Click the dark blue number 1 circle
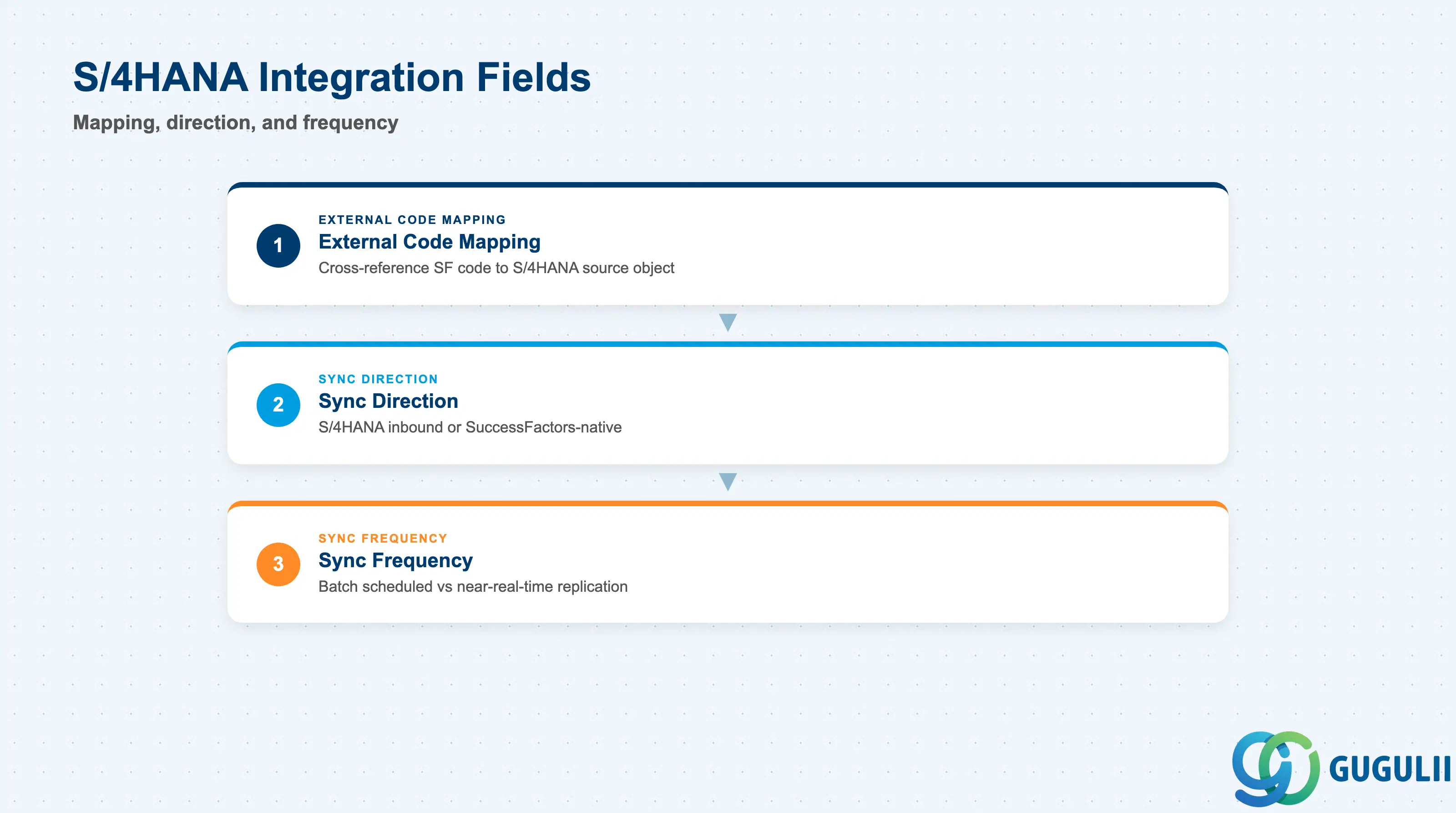 [278, 245]
